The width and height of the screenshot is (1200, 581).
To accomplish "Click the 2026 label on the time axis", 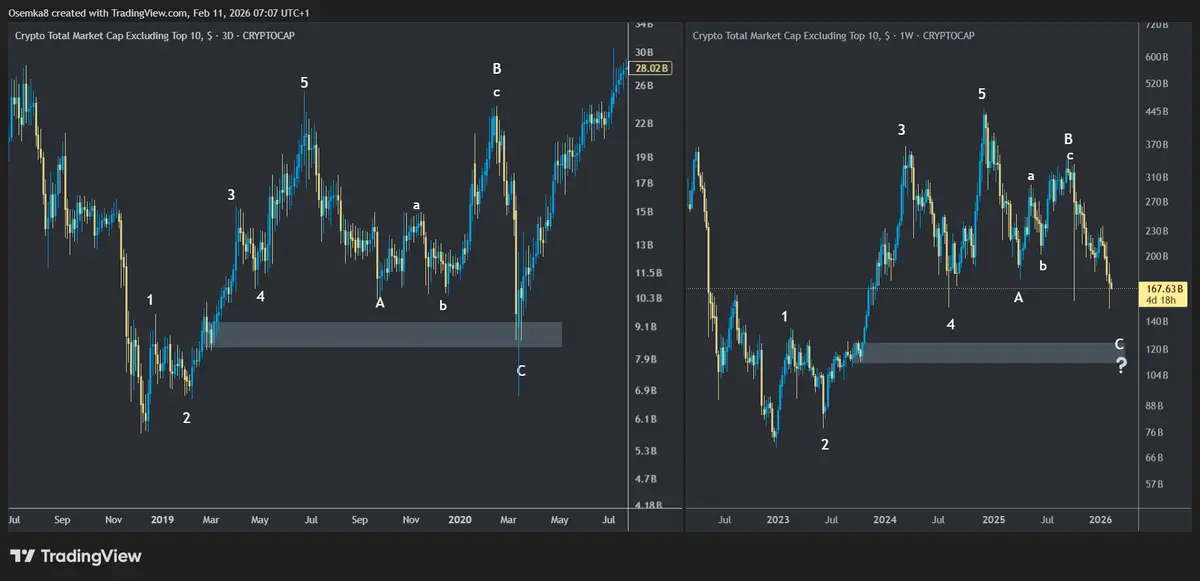I will pyautogui.click(x=1100, y=520).
